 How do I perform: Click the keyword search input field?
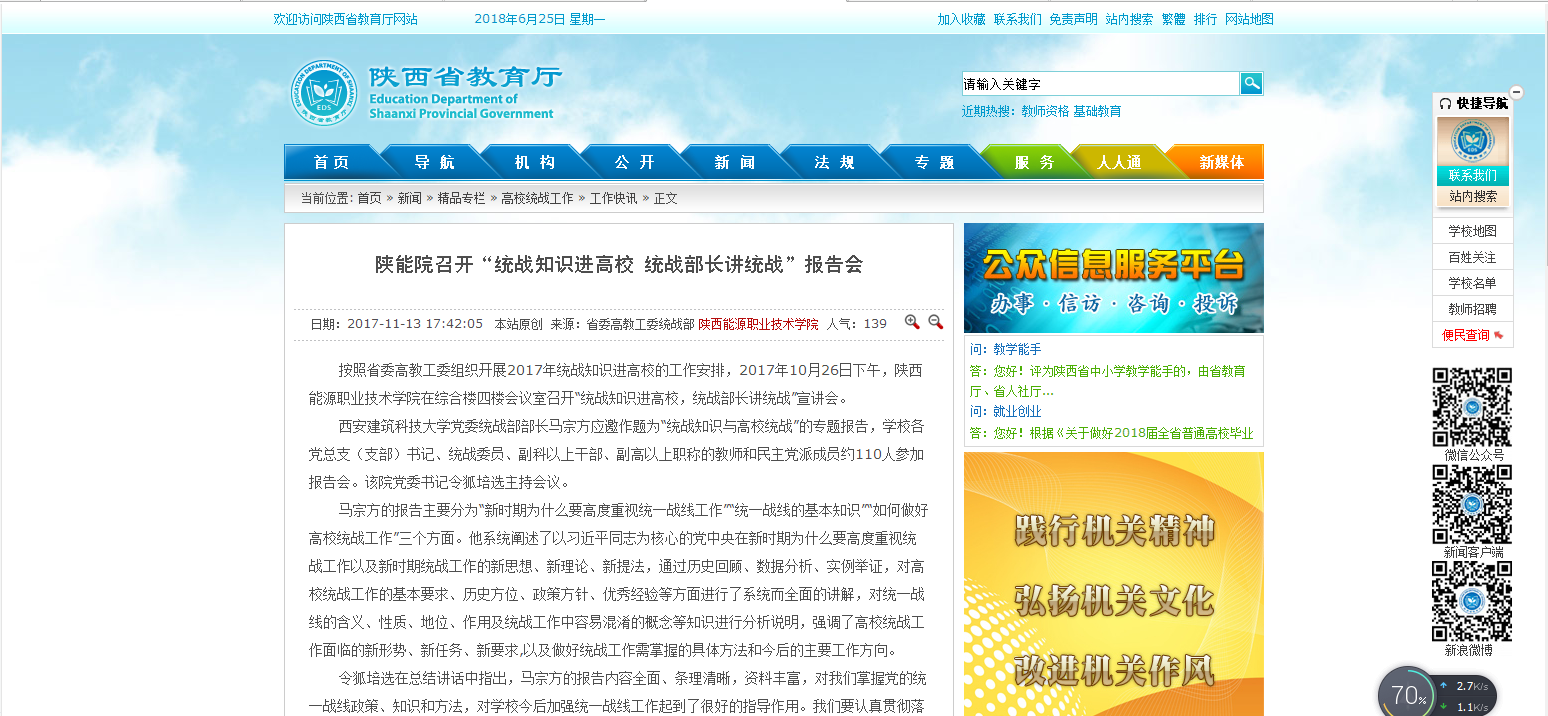coord(1100,84)
